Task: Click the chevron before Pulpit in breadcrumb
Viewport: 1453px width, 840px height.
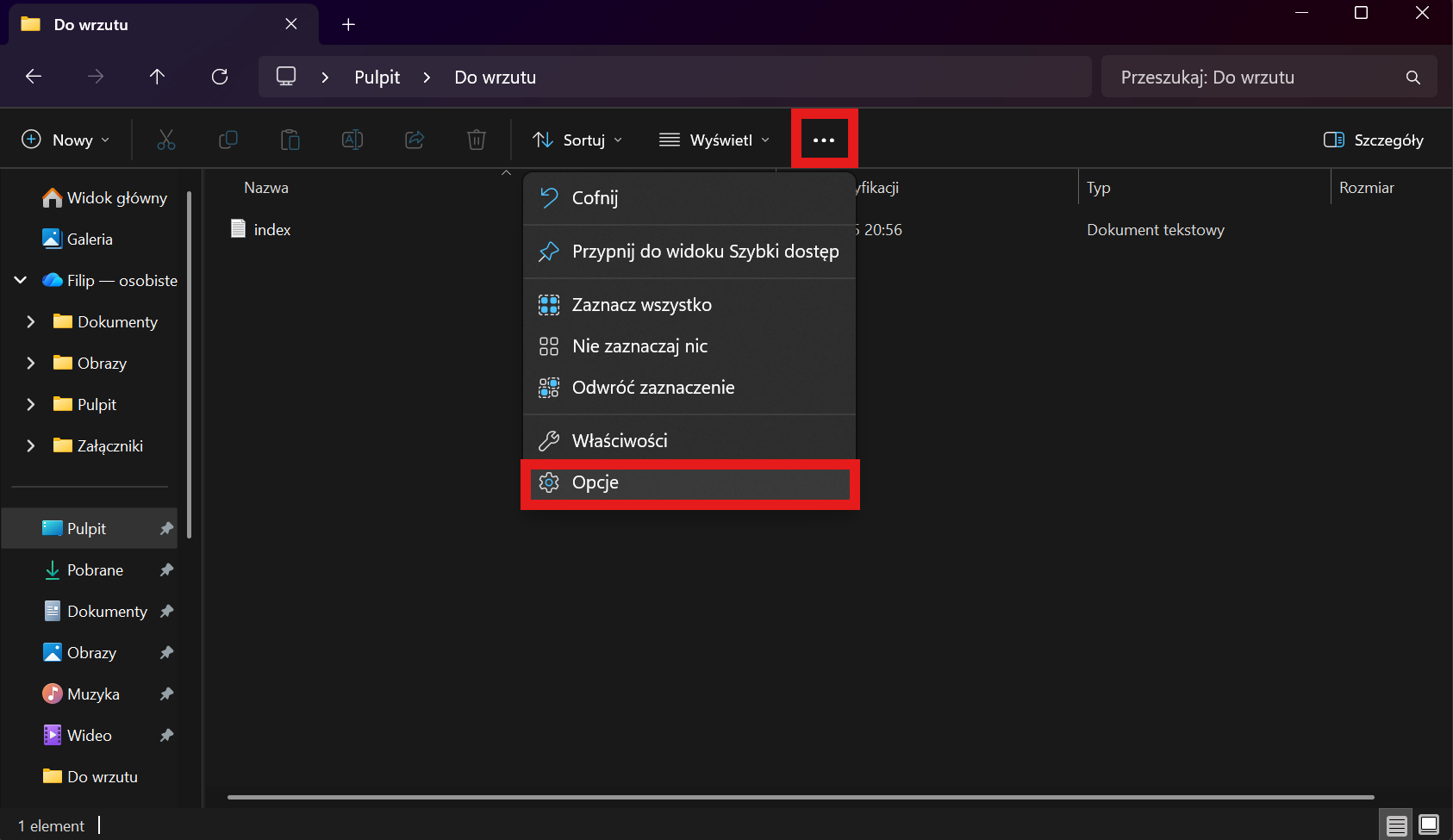Action: pos(325,78)
